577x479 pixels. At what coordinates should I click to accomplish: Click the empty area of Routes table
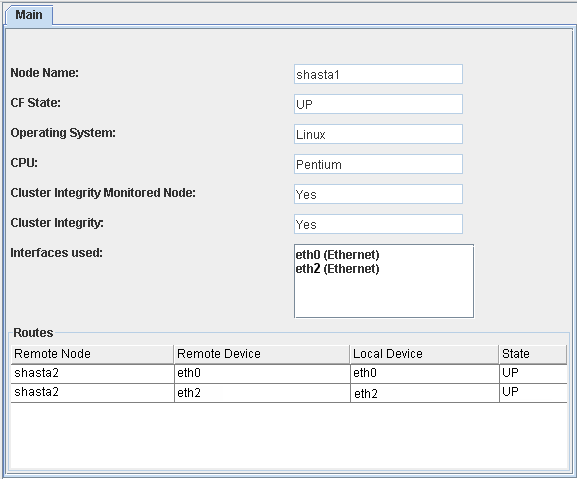point(289,436)
